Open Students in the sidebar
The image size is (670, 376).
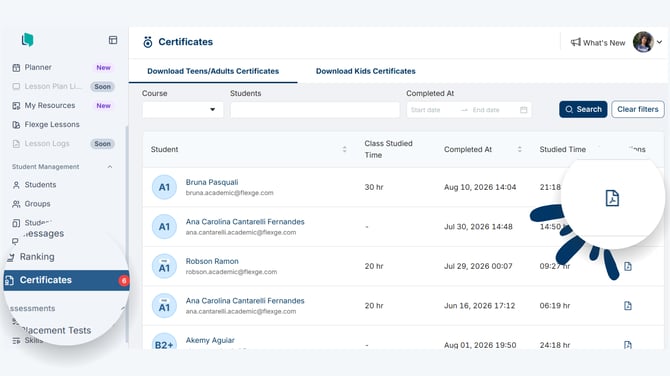[x=40, y=185]
